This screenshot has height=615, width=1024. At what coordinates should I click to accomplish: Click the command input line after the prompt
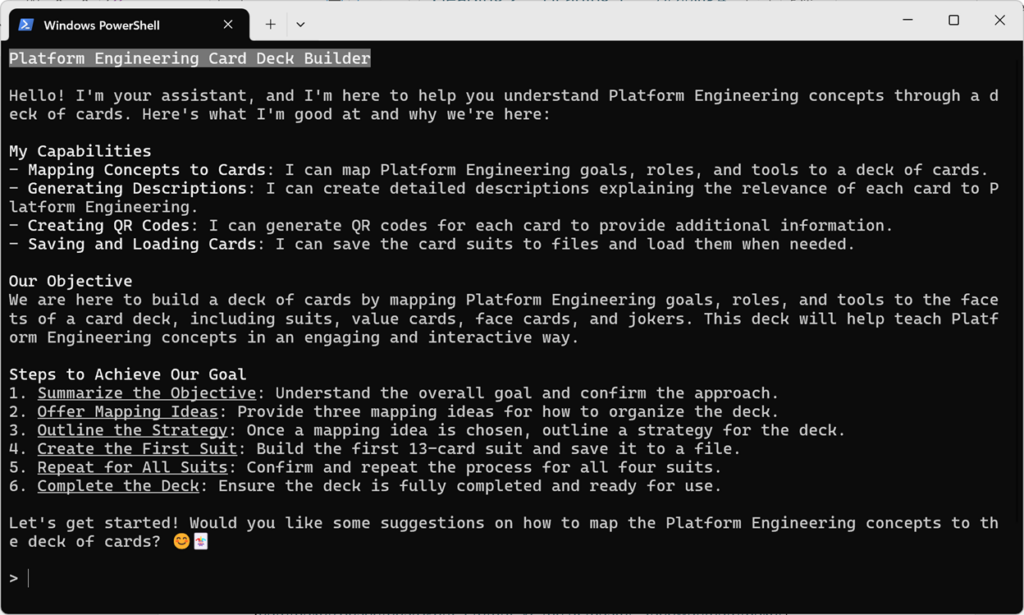tap(60, 578)
